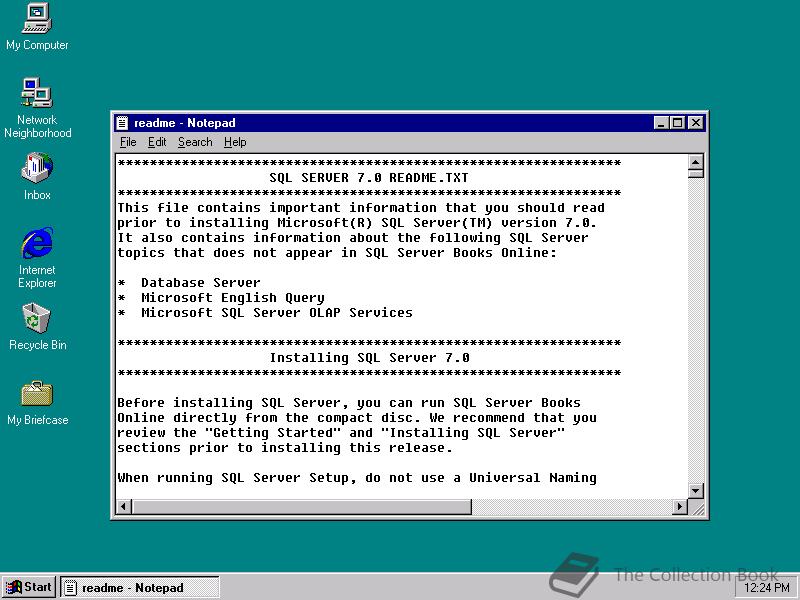Click vertical scrollbar up arrow
Viewport: 800px width, 600px height.
[x=695, y=162]
